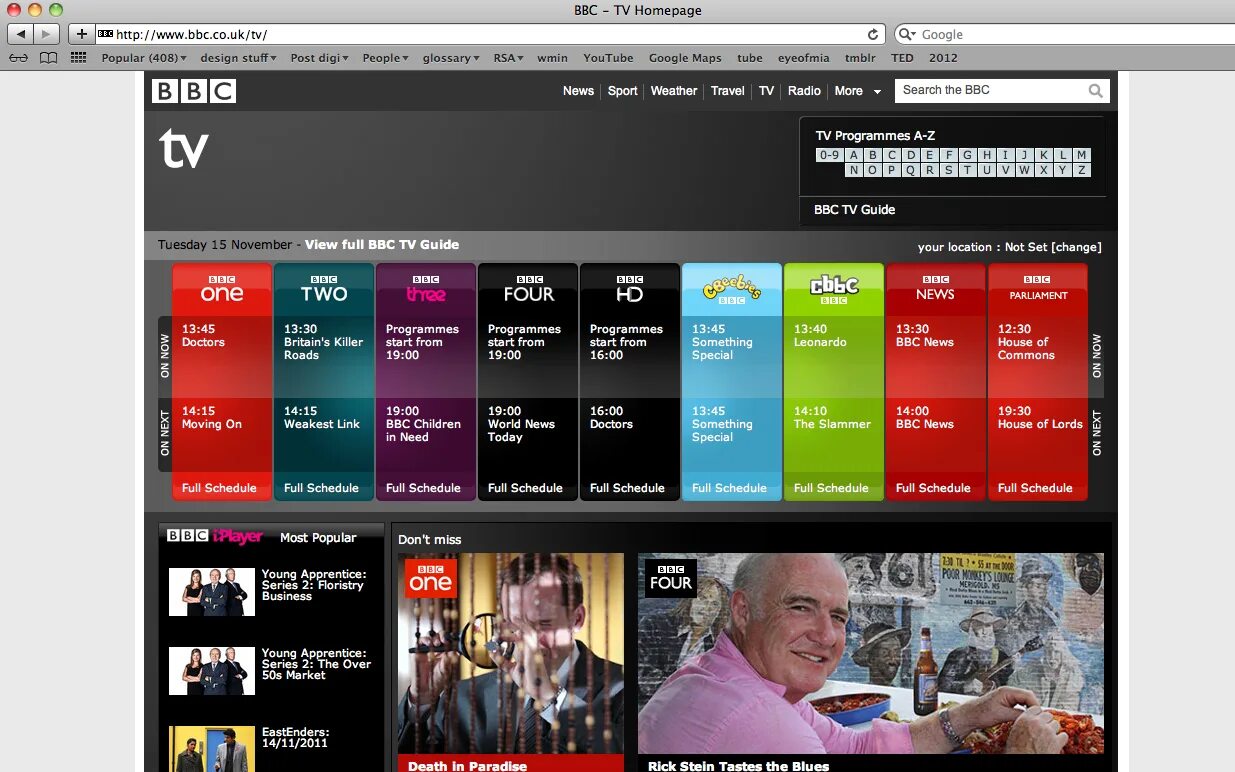
Task: Open Weather in BBC navigation
Action: tap(674, 91)
